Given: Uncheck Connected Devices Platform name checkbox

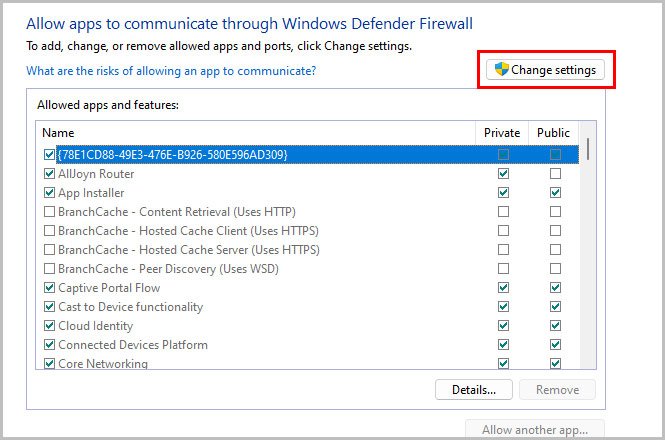Looking at the screenshot, I should click(x=49, y=345).
